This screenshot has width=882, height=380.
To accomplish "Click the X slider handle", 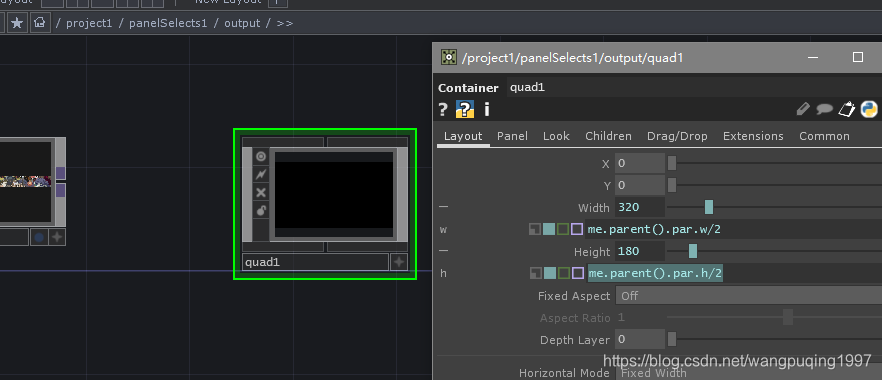I will pos(672,164).
